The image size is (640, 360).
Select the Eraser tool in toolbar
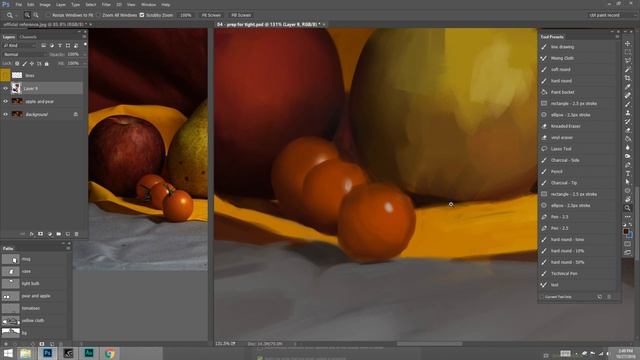tap(628, 130)
